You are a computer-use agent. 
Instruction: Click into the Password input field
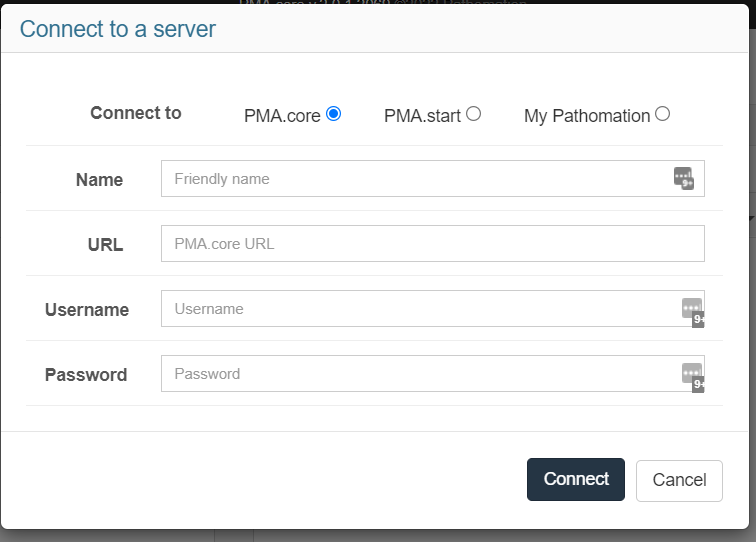point(420,374)
